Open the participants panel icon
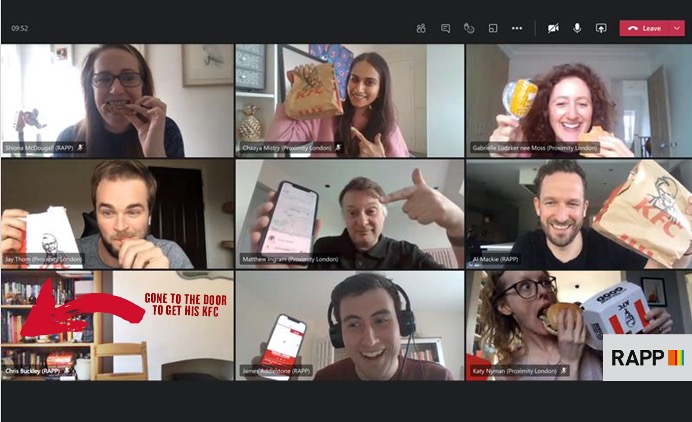Image resolution: width=692 pixels, height=422 pixels. [421, 28]
